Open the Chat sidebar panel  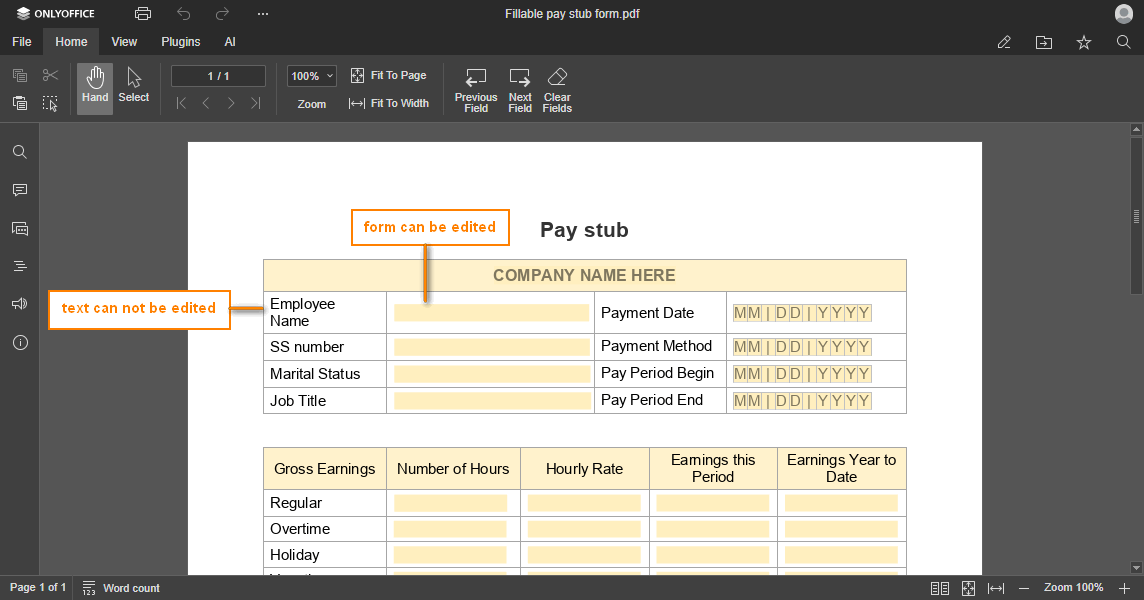20,228
